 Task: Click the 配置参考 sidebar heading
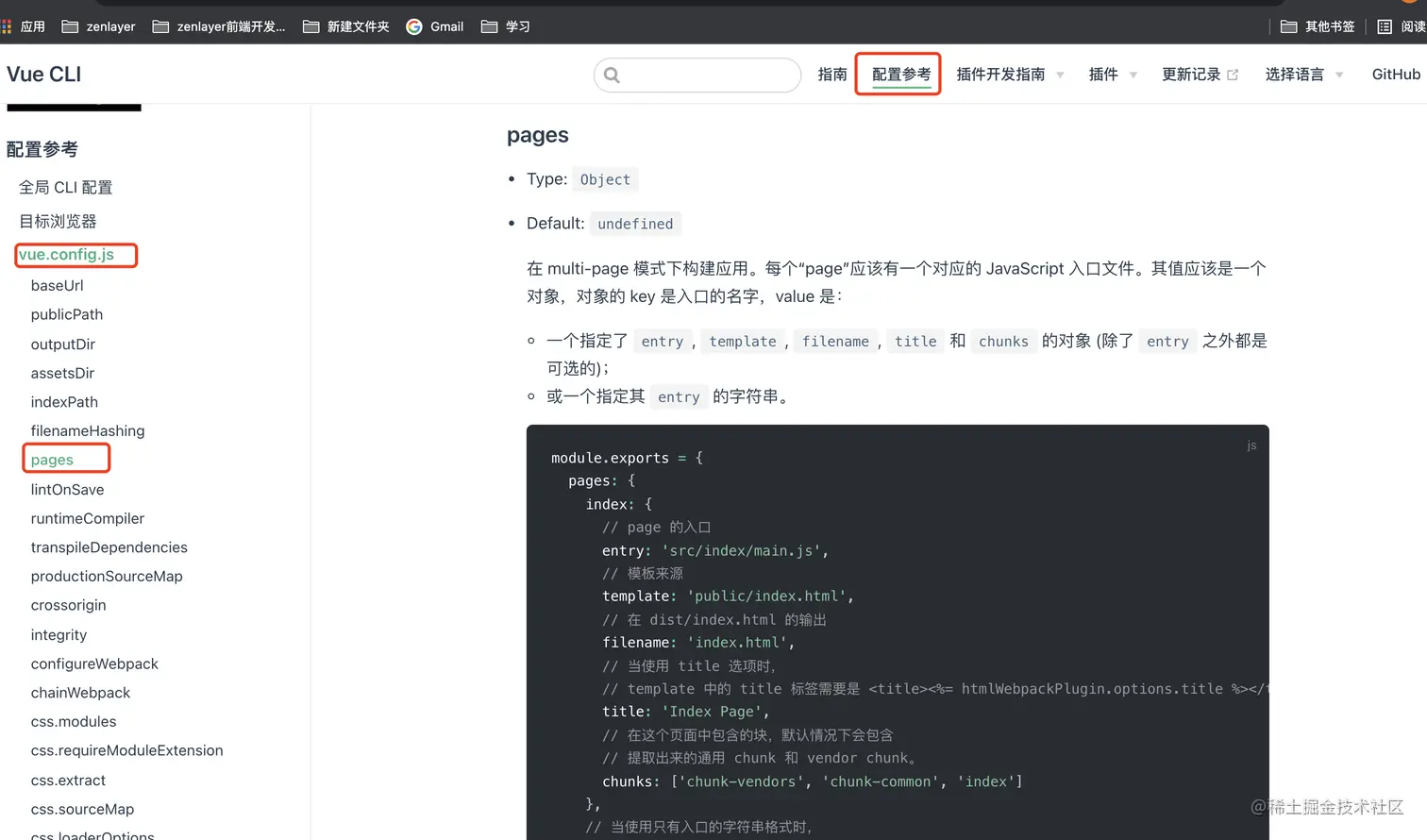(x=42, y=149)
